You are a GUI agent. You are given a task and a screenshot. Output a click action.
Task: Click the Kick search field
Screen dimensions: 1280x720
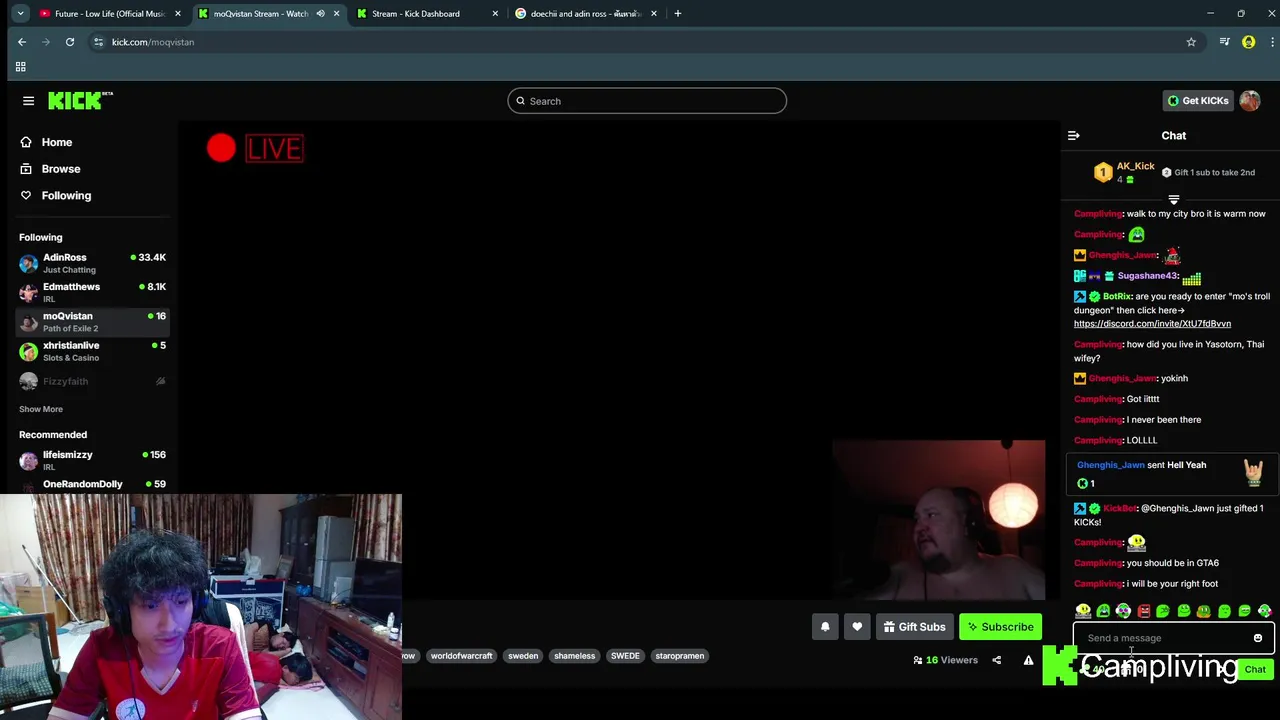tap(647, 101)
